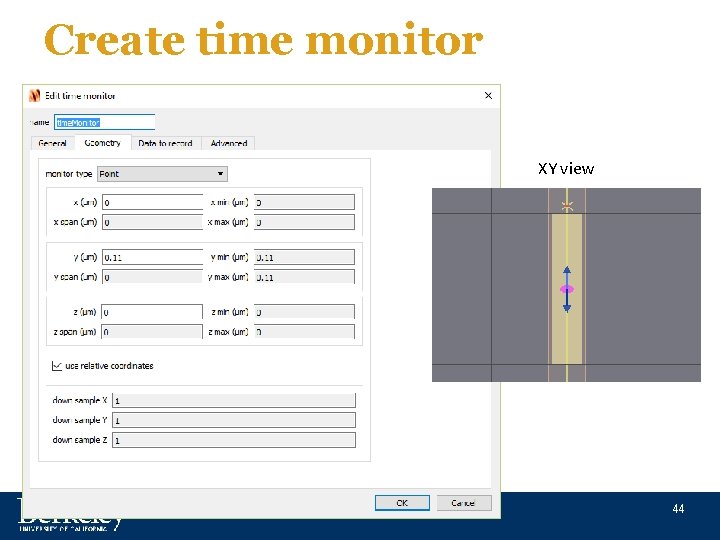Click the down sample X field

tap(234, 400)
